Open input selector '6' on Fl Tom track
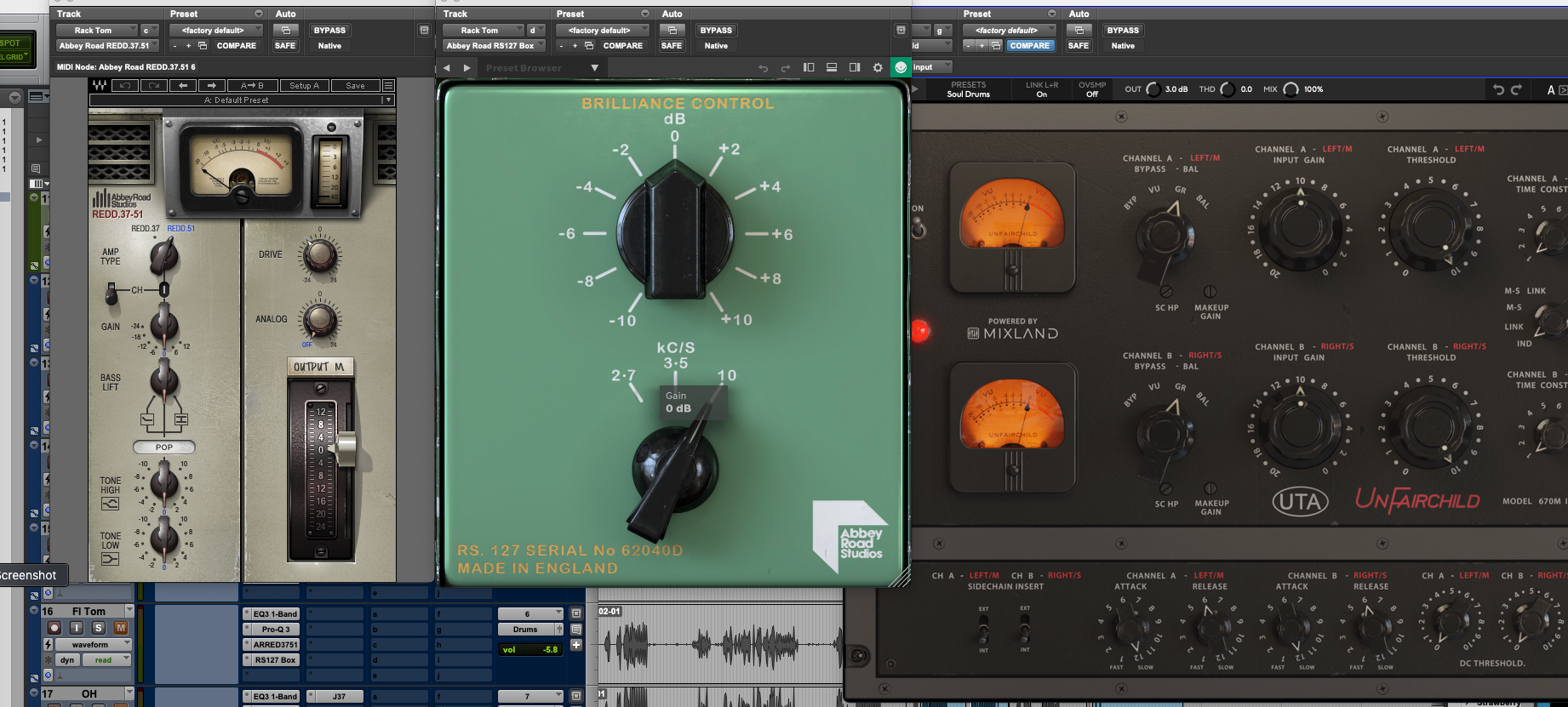The height and width of the screenshot is (707, 1568). 530,613
